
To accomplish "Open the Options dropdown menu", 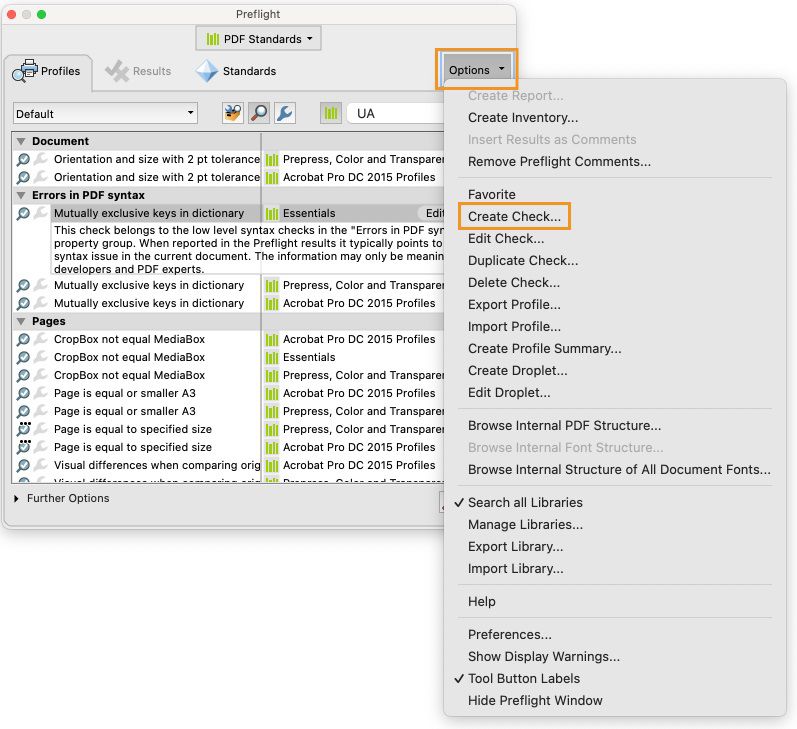I will pyautogui.click(x=476, y=70).
